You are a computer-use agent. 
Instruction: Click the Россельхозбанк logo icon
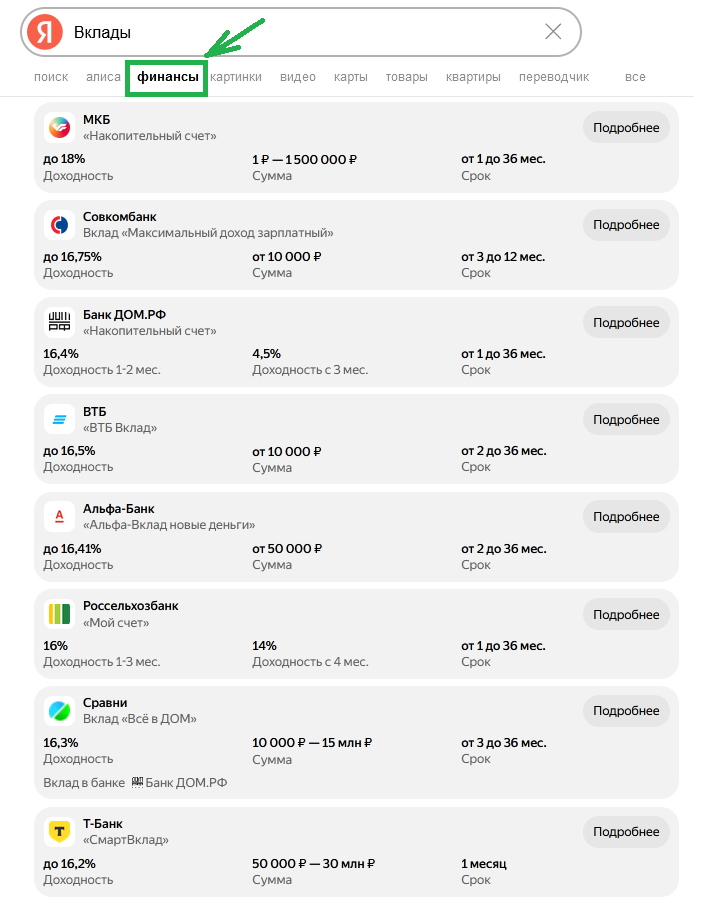click(x=59, y=613)
